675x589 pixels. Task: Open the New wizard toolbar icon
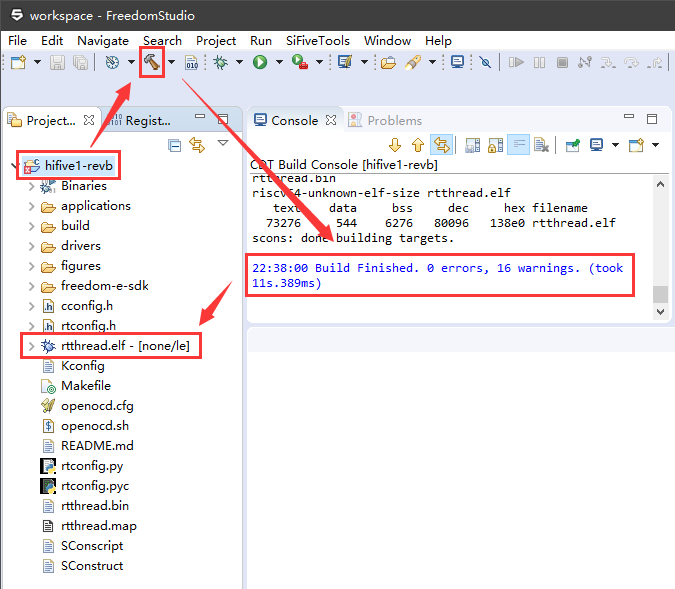[19, 62]
